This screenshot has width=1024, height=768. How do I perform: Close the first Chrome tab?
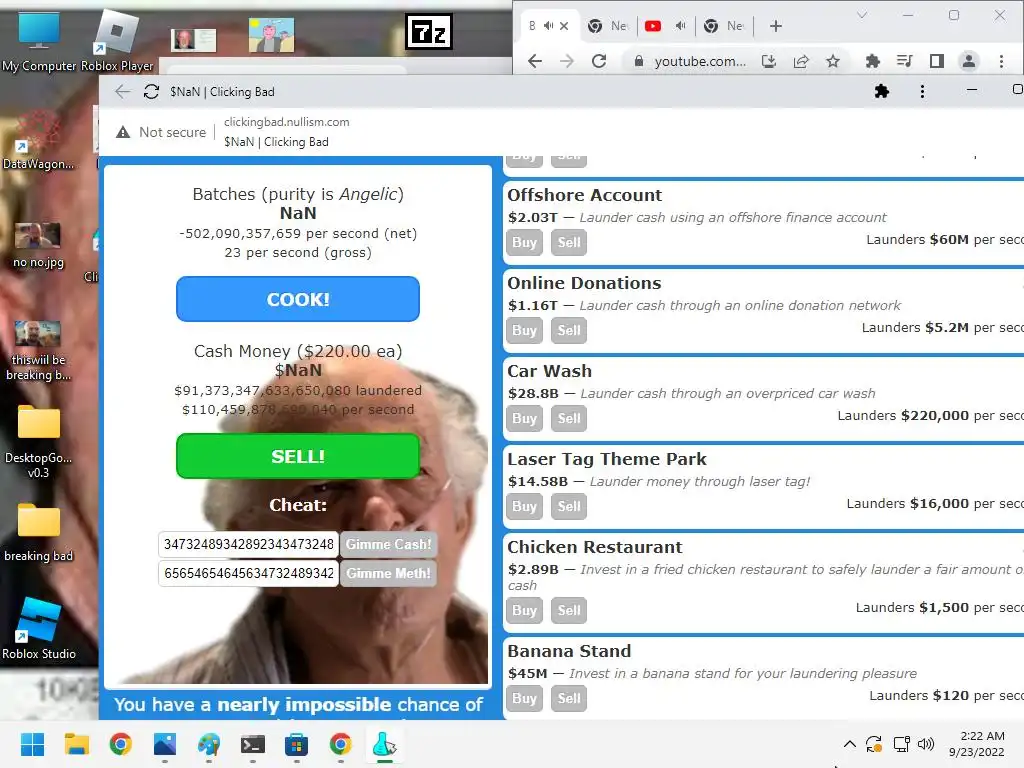[x=564, y=26]
